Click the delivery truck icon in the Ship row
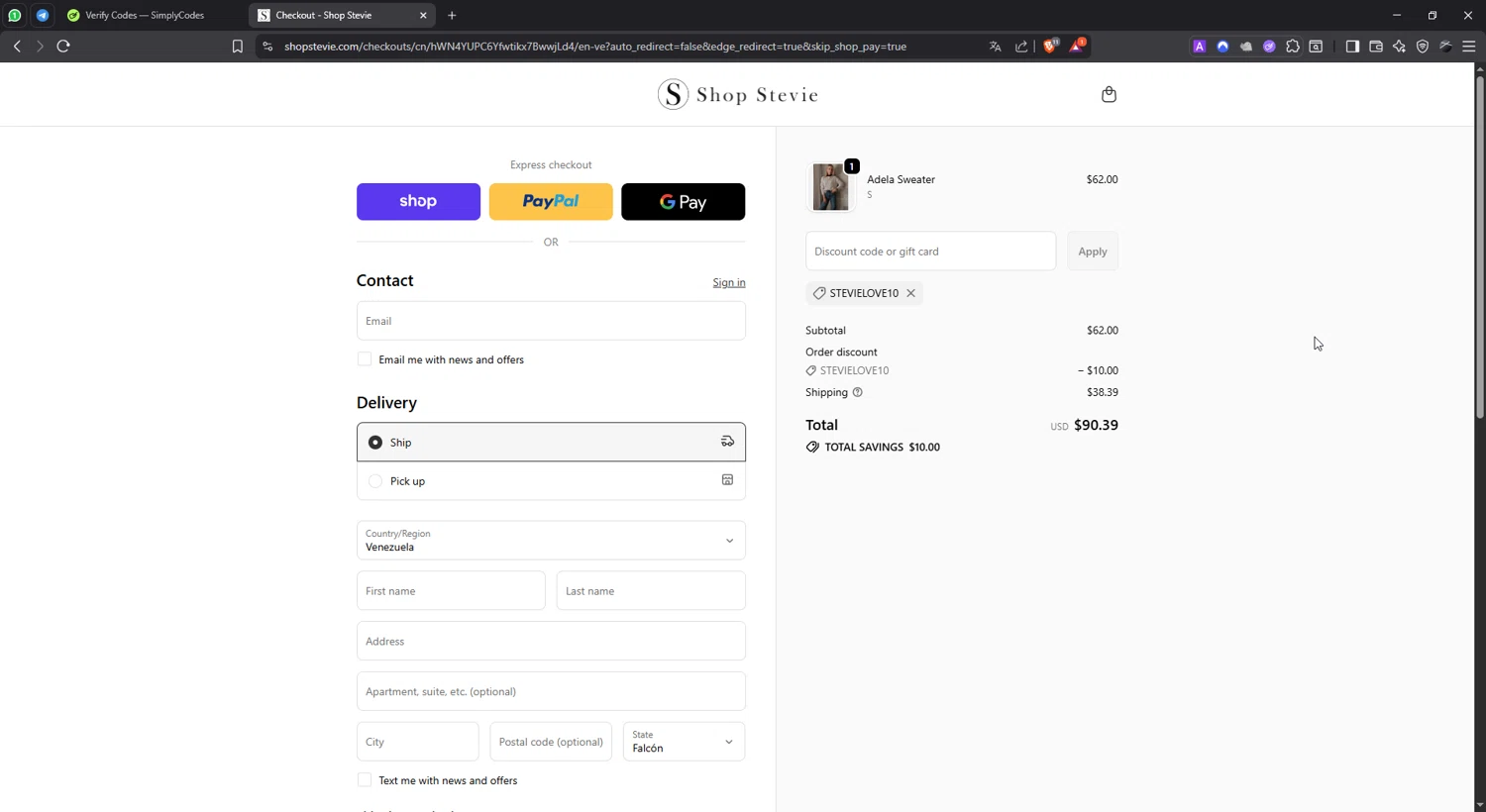The image size is (1486, 812). tap(727, 442)
